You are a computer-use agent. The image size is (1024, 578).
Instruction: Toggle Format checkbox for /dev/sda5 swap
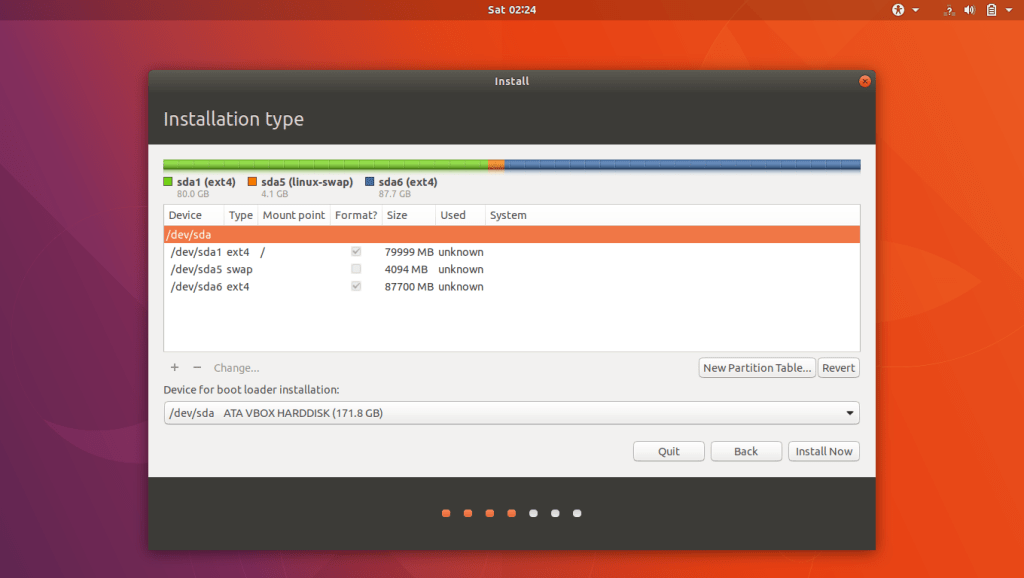[356, 269]
